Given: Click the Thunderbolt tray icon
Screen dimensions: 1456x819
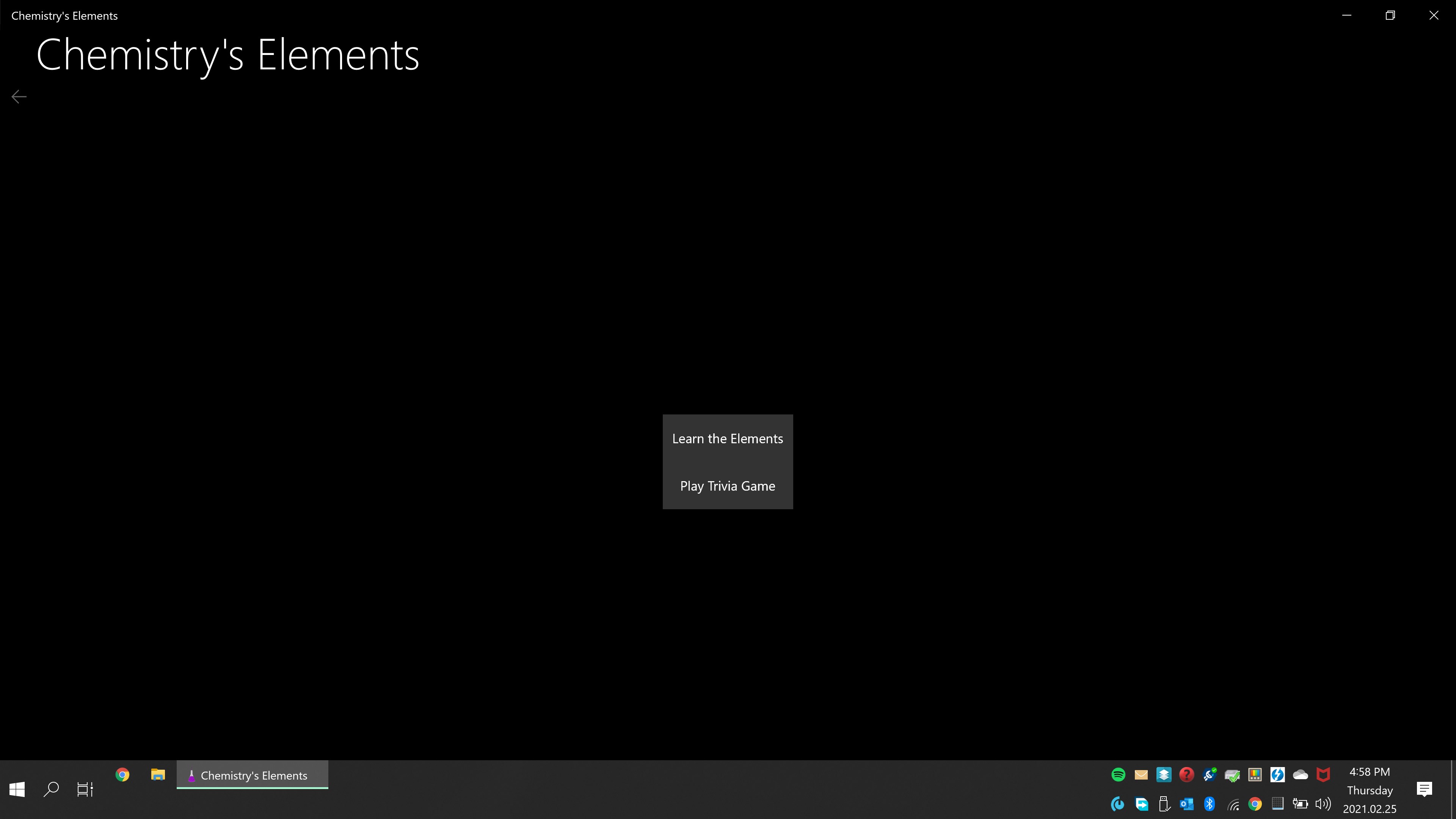Looking at the screenshot, I should point(1277,775).
